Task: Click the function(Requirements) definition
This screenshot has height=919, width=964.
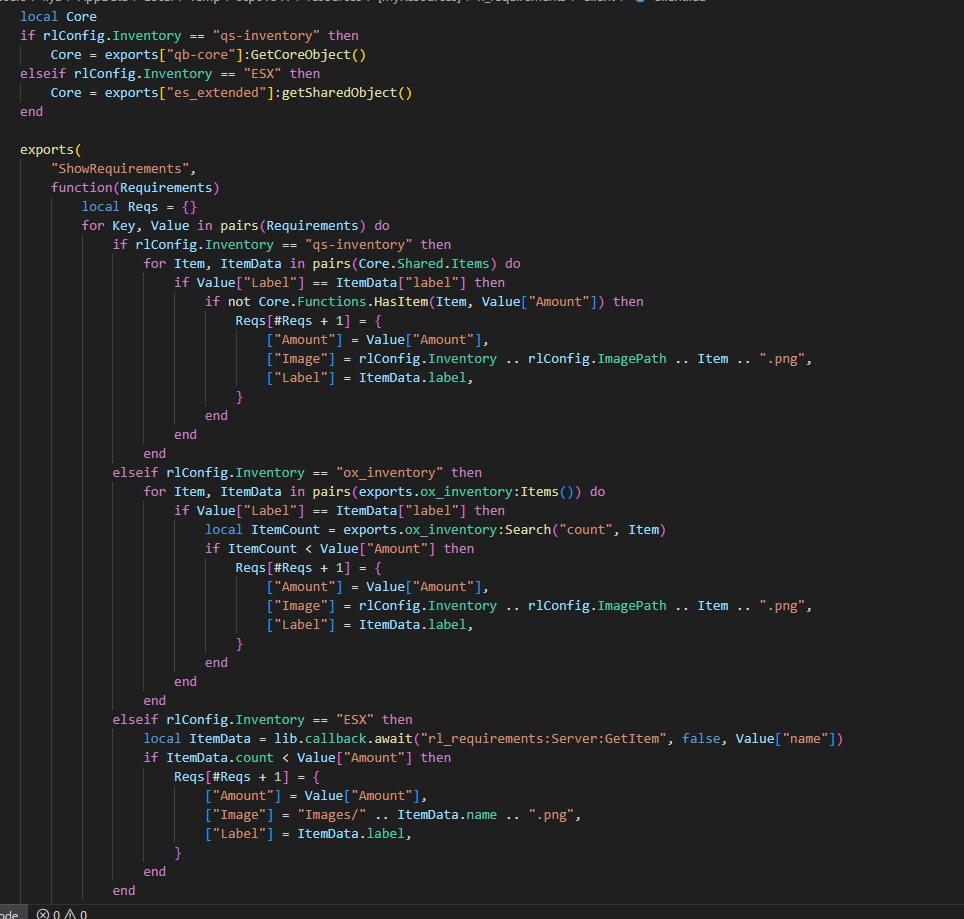Action: click(135, 187)
